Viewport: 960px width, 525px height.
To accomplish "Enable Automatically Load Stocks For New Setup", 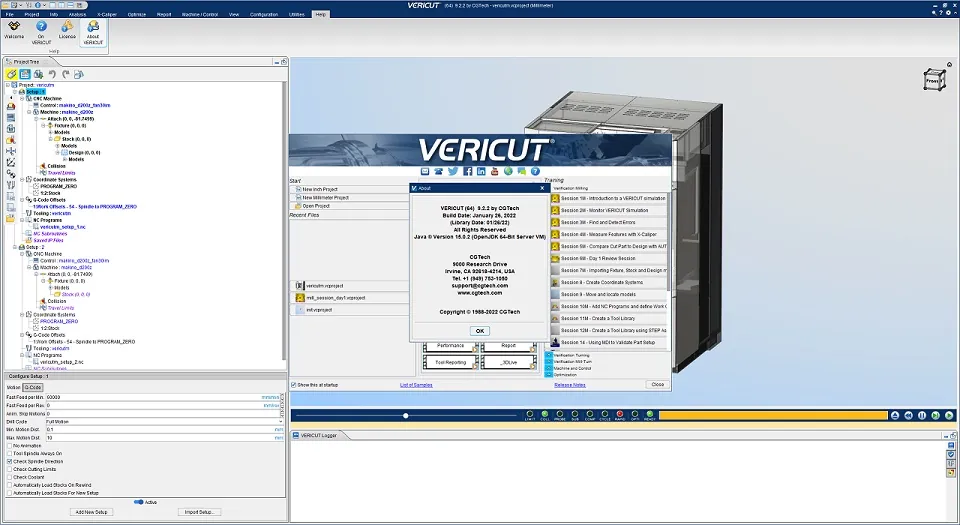I will click(x=9, y=493).
